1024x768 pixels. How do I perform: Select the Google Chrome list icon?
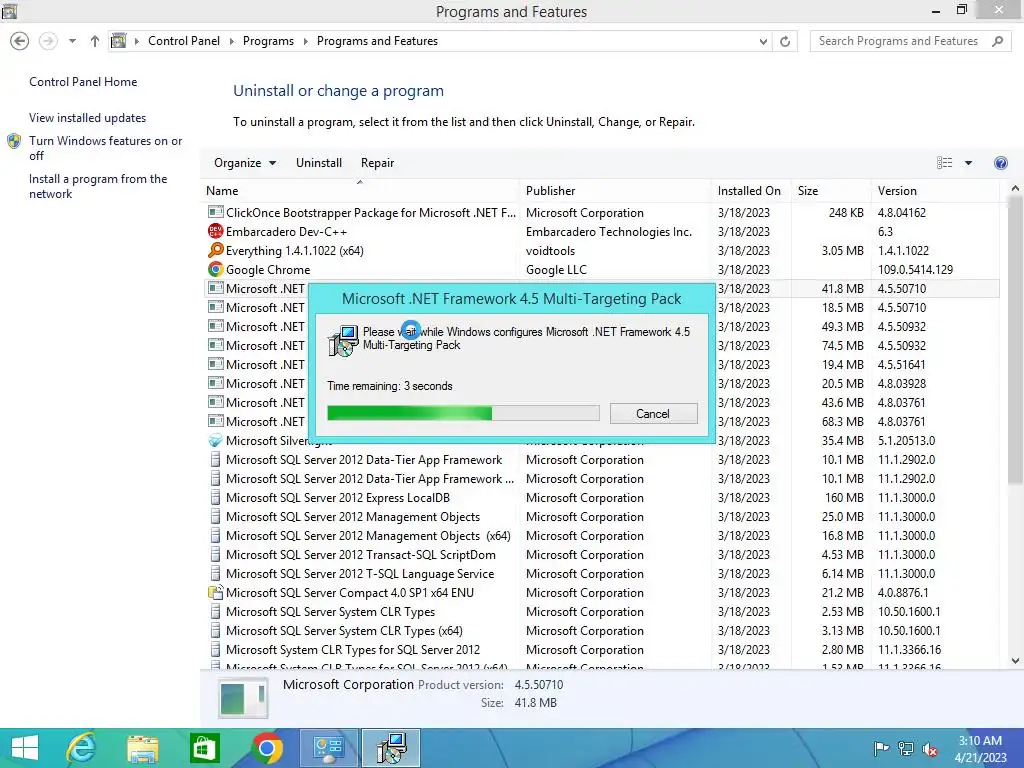[216, 269]
